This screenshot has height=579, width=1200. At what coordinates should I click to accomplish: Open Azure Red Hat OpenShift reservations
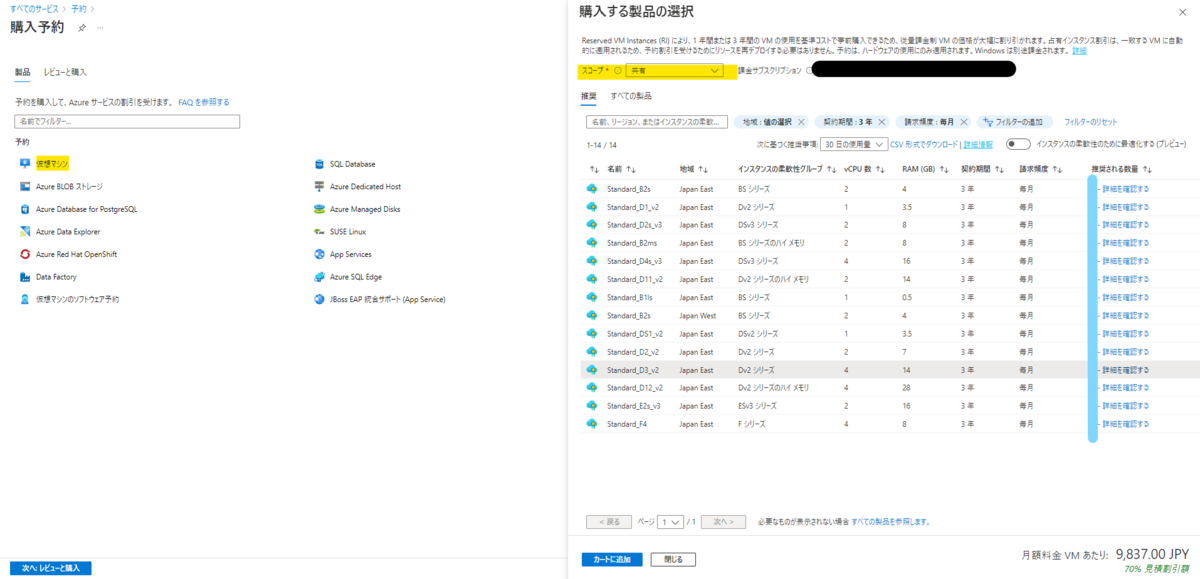(x=27, y=254)
